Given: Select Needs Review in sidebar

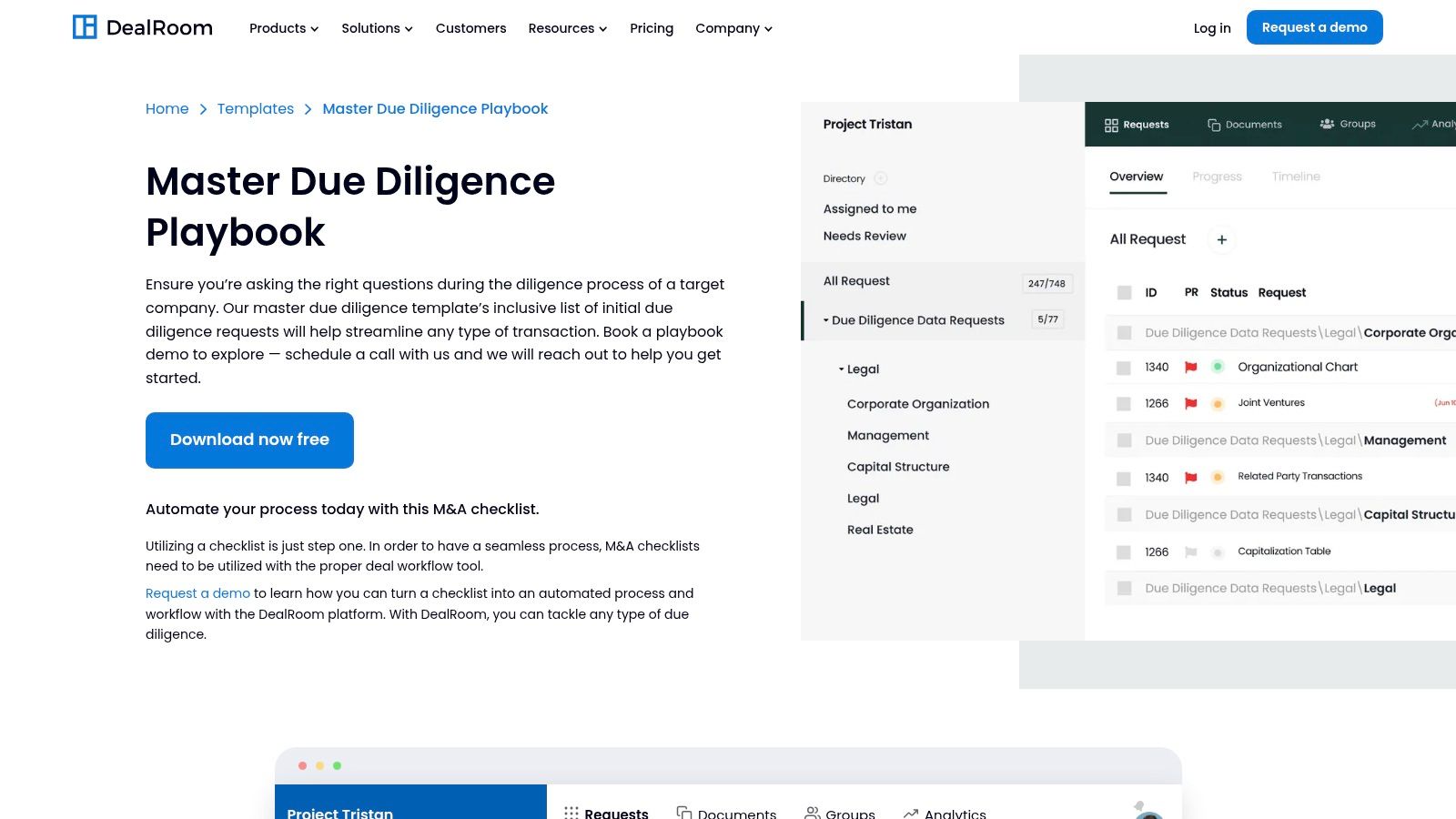Looking at the screenshot, I should pyautogui.click(x=864, y=236).
